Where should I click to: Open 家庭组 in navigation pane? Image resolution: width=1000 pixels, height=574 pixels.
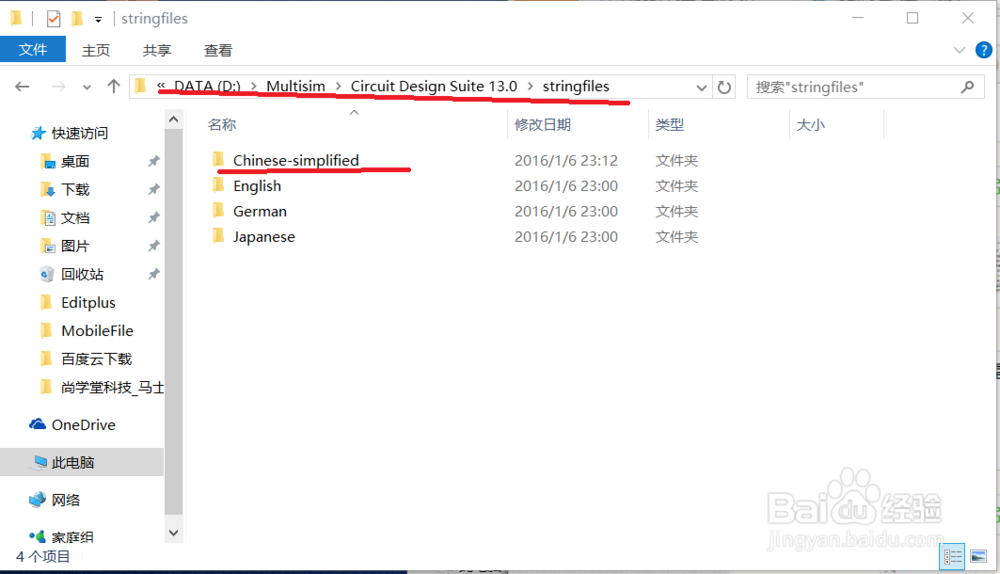[x=72, y=537]
